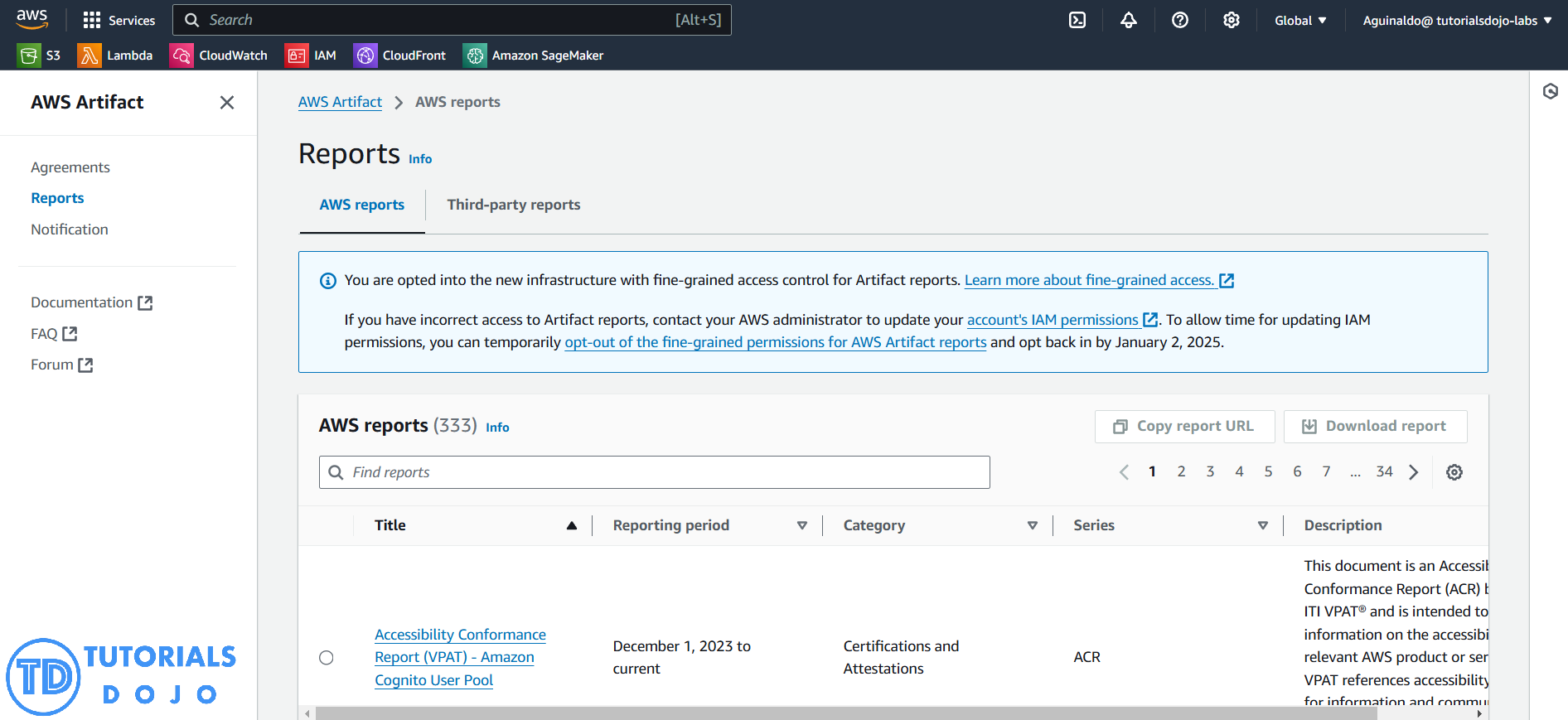Click the "AWS reports" breadcrumb text
The width and height of the screenshot is (1568, 720).
[457, 102]
